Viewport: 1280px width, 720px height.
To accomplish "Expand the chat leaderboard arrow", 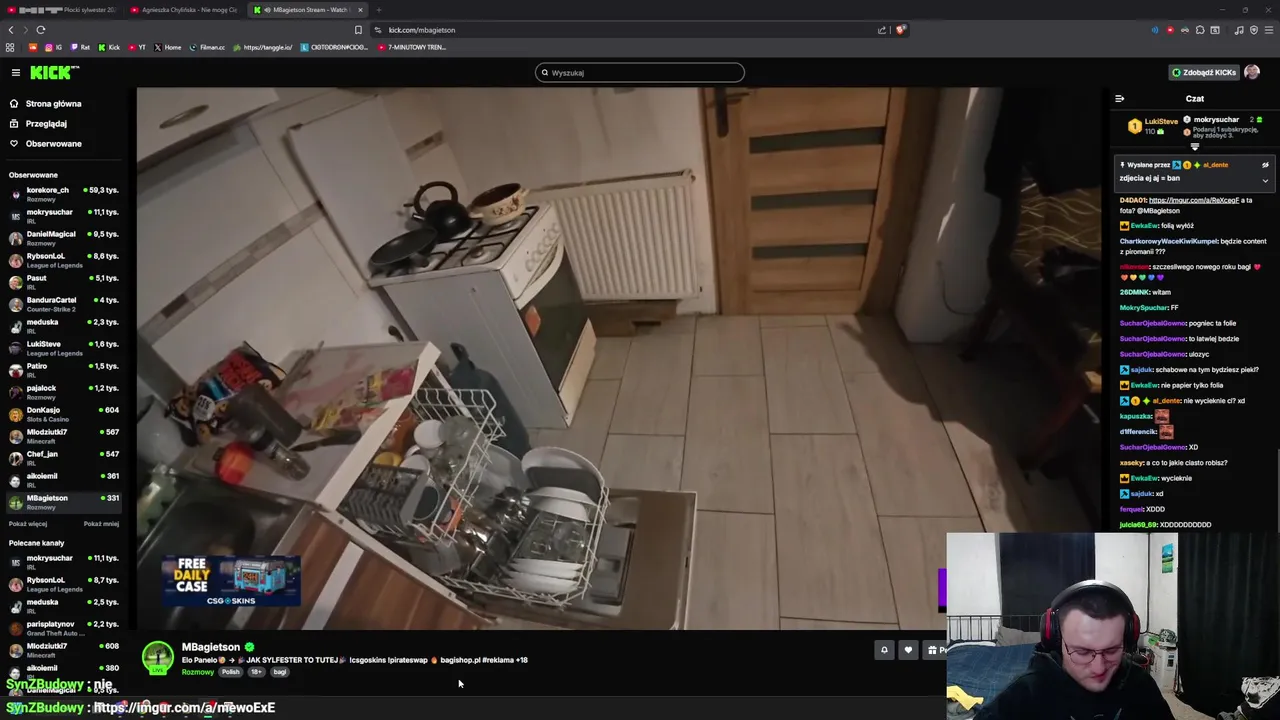I will (1194, 147).
